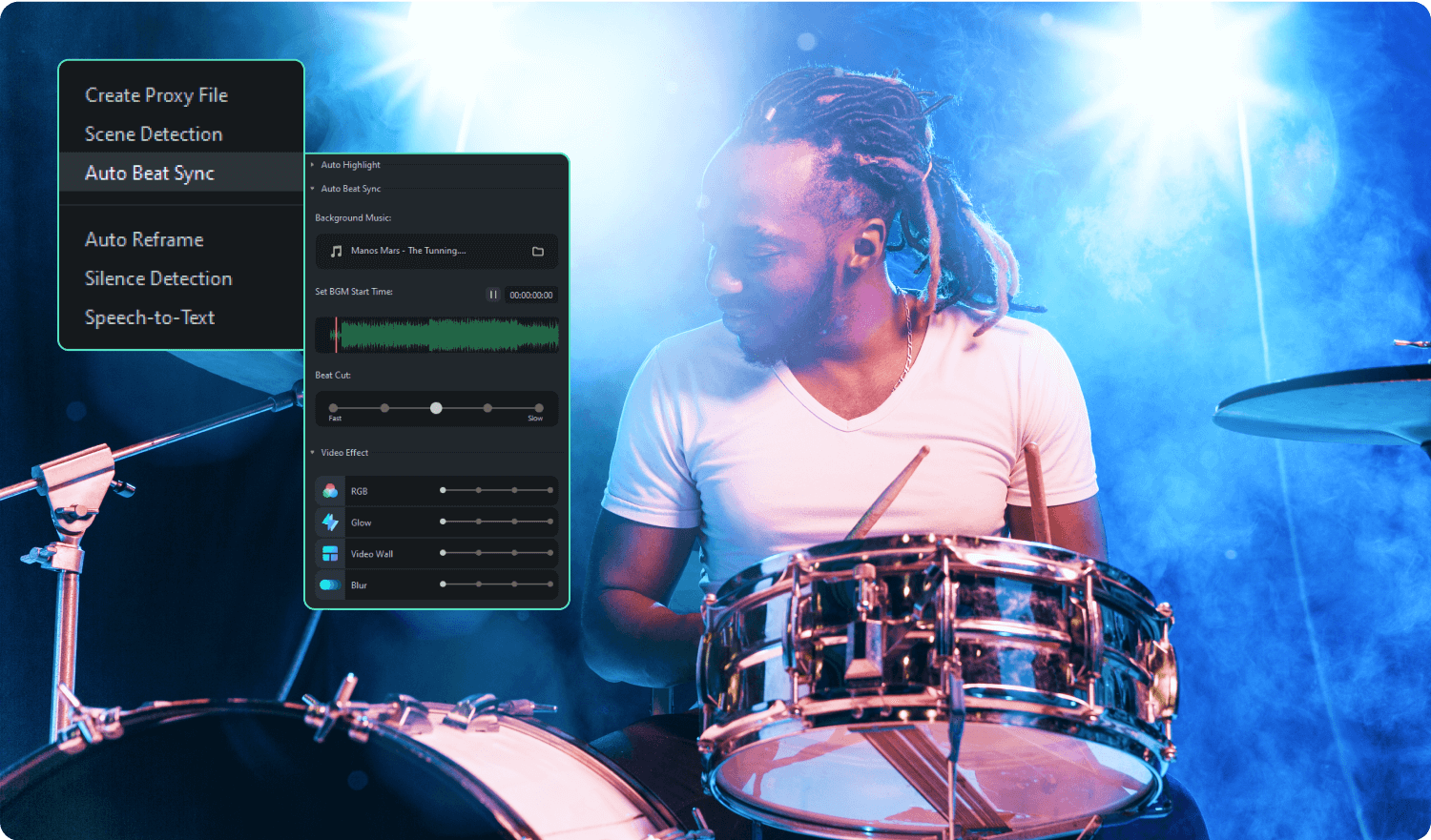Screen dimensions: 1431x840
Task: Click the RGB effect icon
Action: pyautogui.click(x=330, y=491)
